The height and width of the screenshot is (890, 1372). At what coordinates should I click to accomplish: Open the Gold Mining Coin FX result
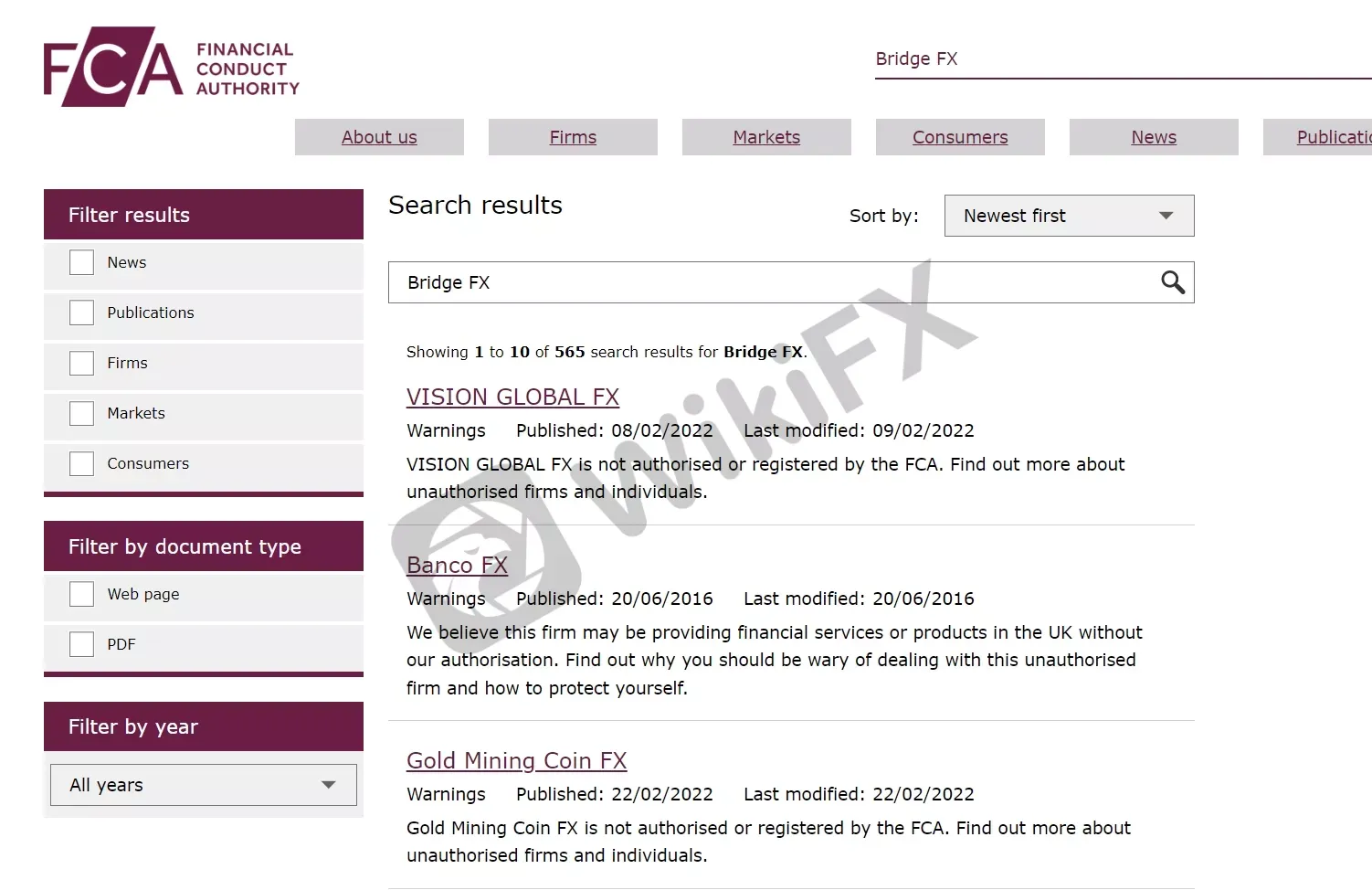coord(516,761)
